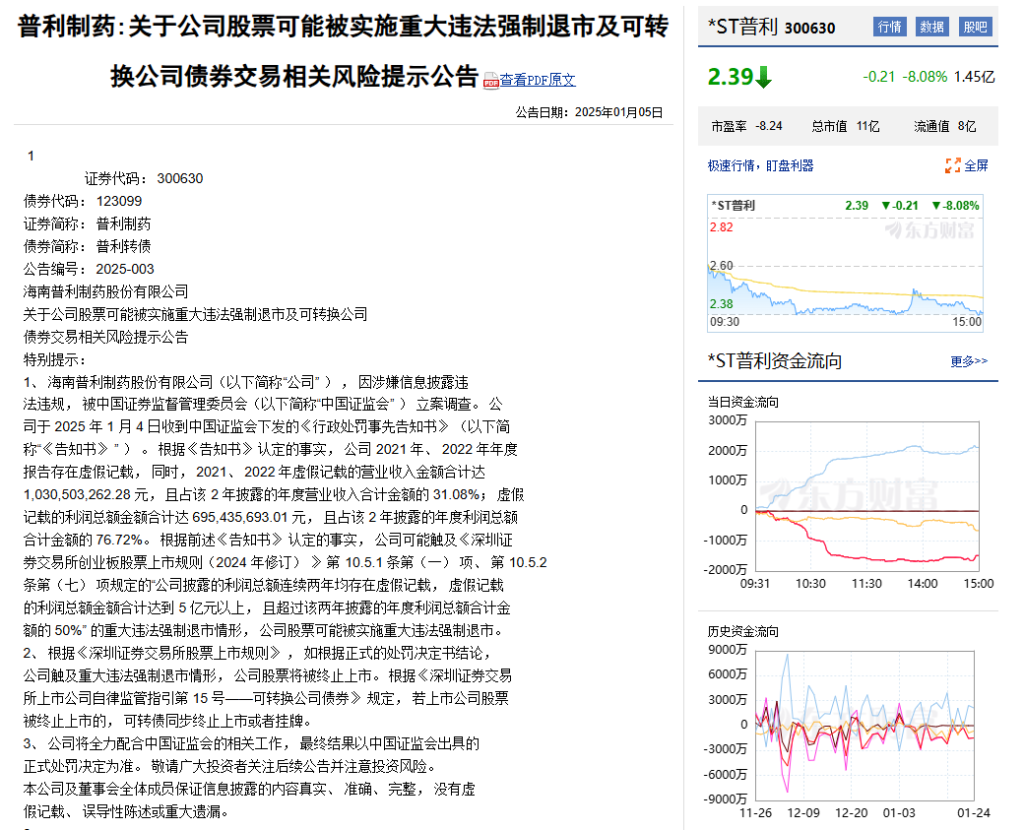
Task: Click the 债券简称: 普利转债 line
Action: point(87,246)
